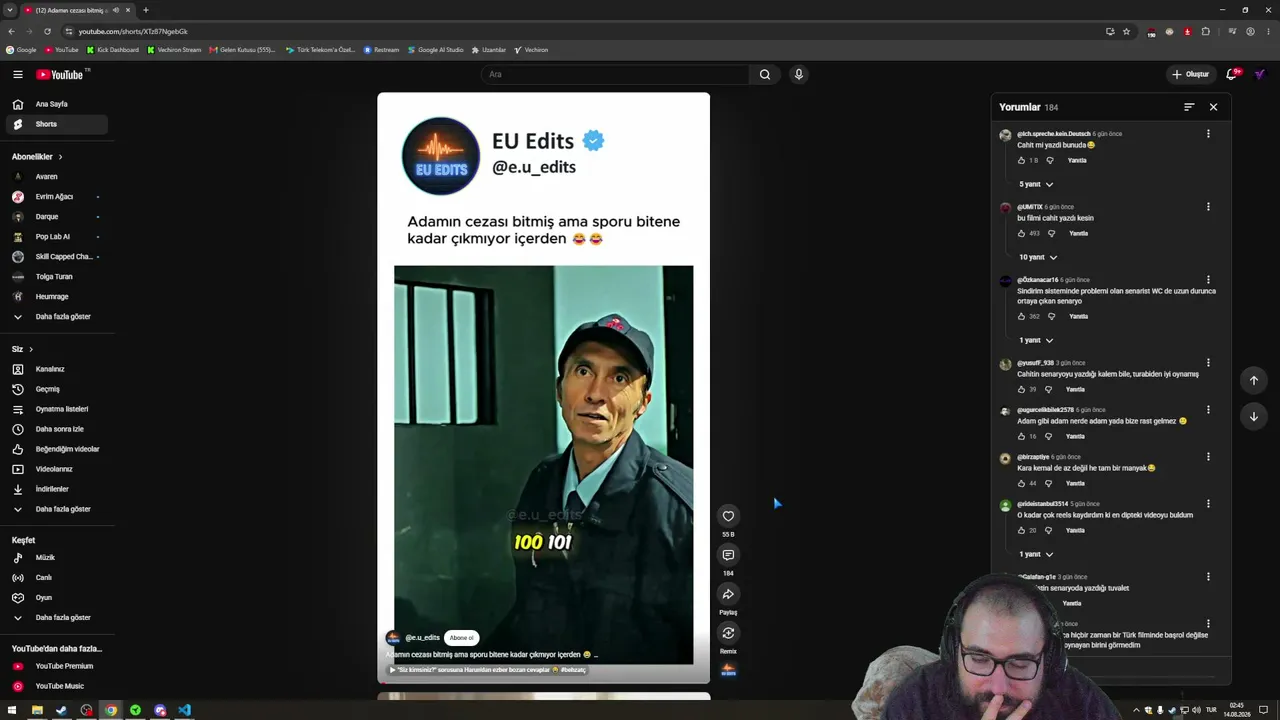This screenshot has height=720, width=1280.
Task: Start voice search with the microphone icon
Action: coord(798,74)
